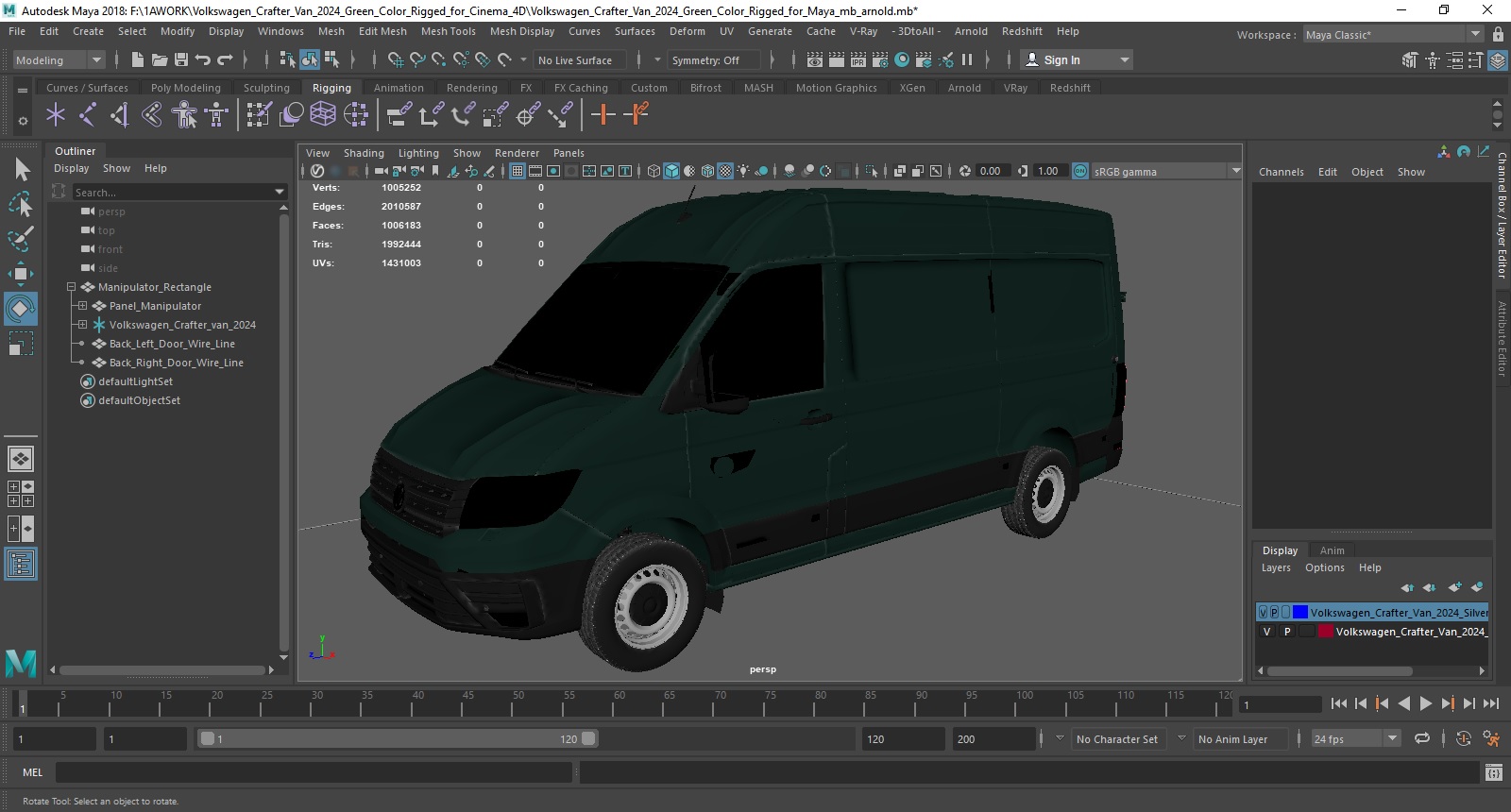Create Cluster deformer shelf icon

point(356,115)
